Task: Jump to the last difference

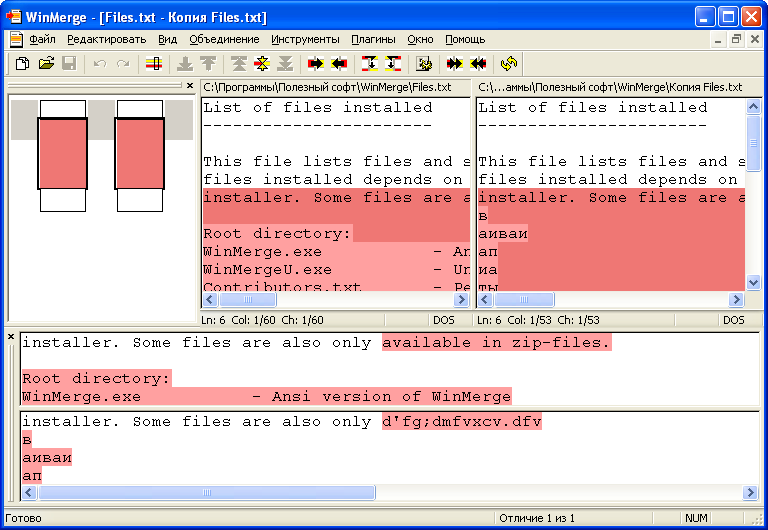Action: click(x=285, y=64)
